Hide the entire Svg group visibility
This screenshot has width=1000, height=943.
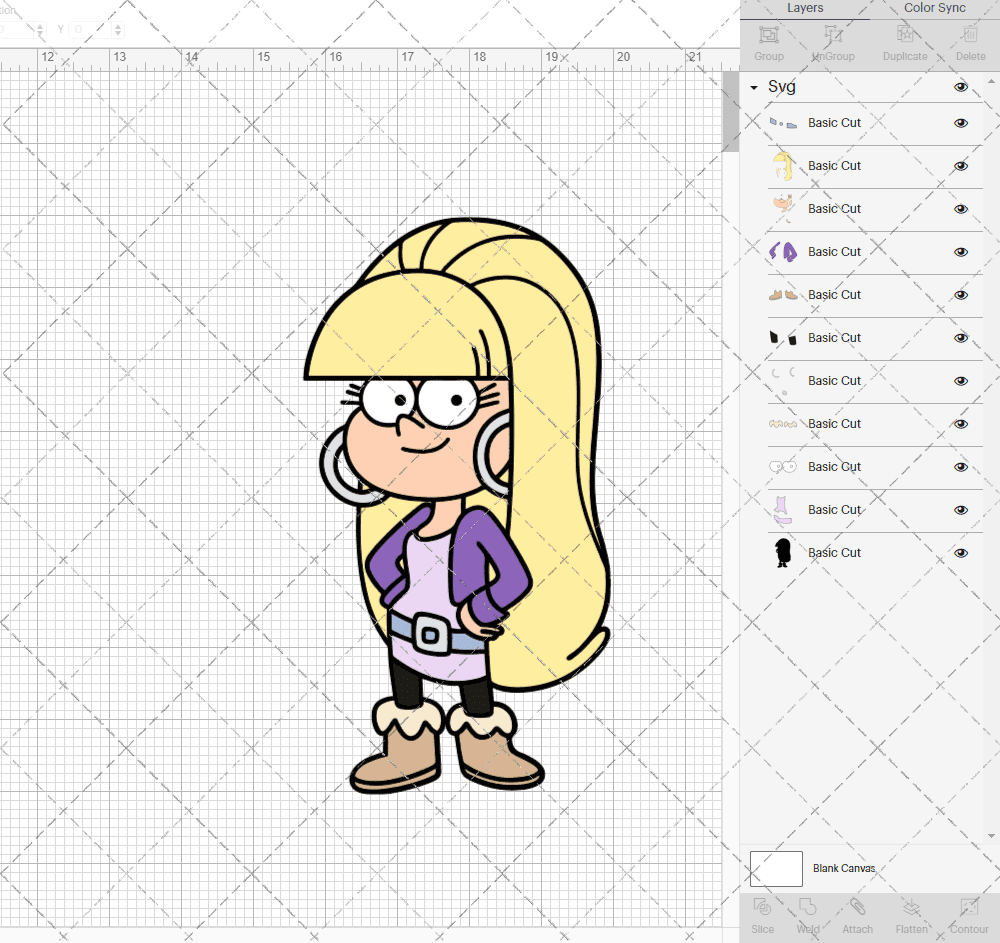[x=961, y=87]
